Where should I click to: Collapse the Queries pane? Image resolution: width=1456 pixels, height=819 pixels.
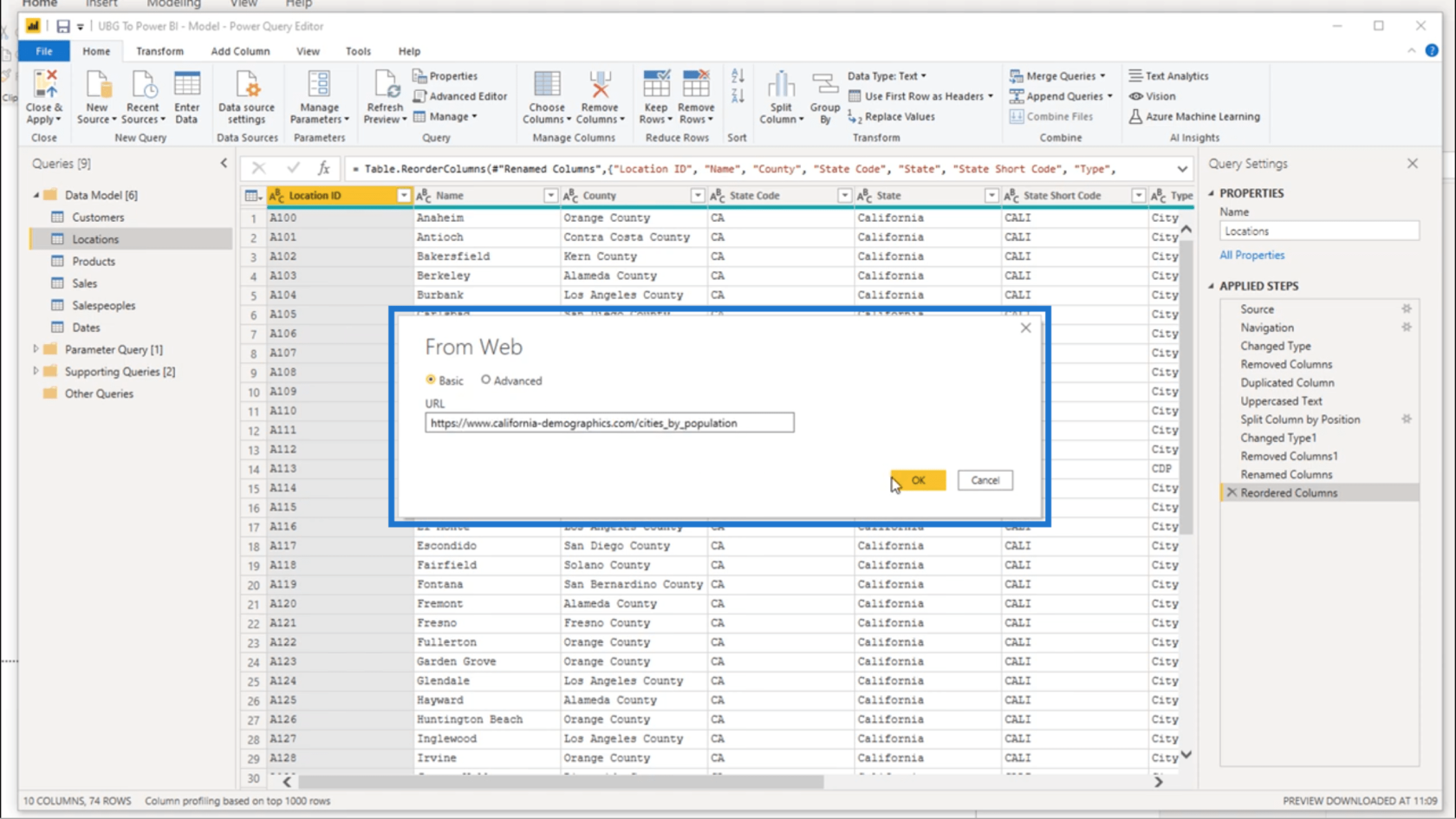[x=224, y=163]
